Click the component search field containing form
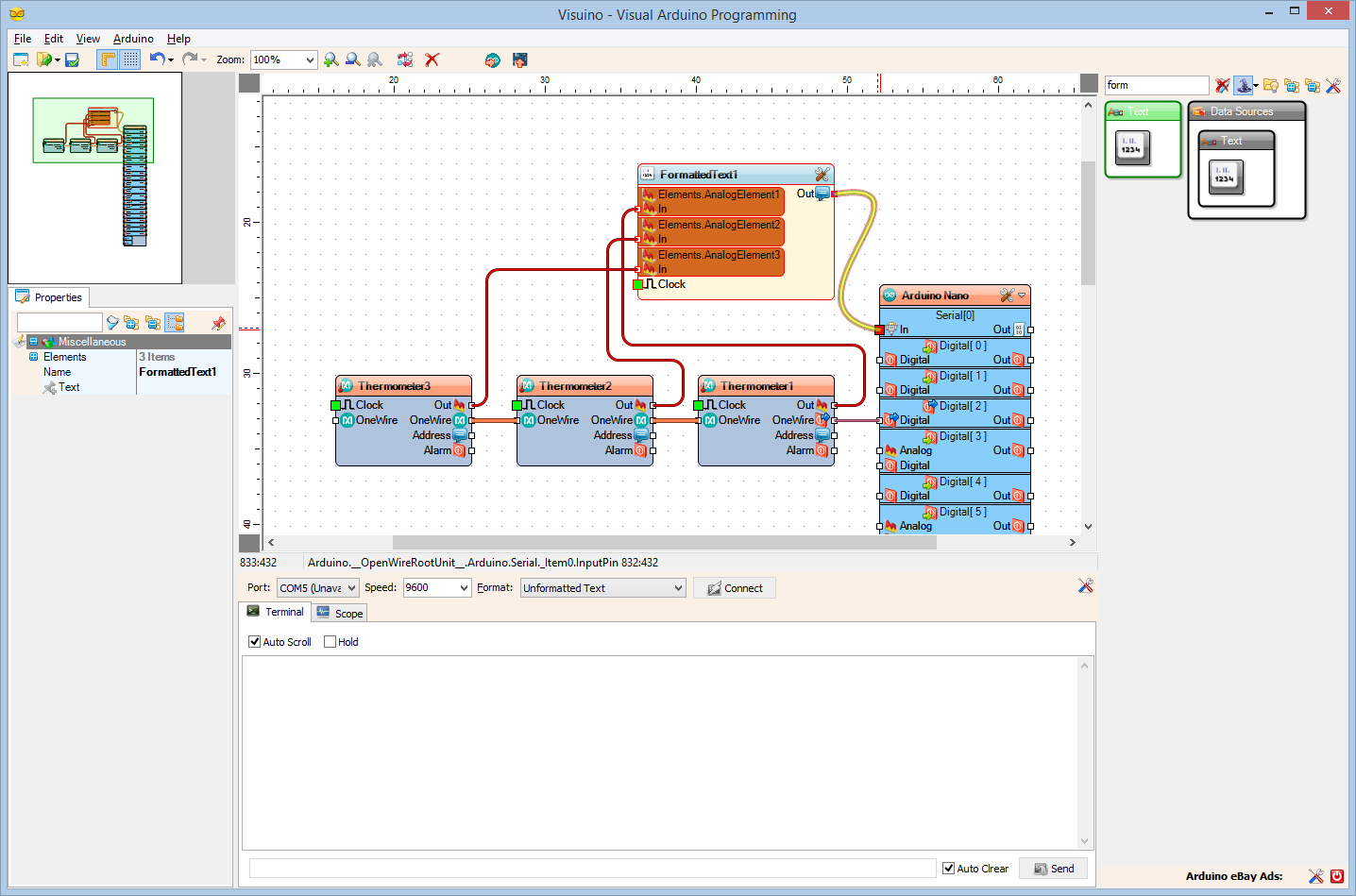Image resolution: width=1356 pixels, height=896 pixels. (x=1157, y=85)
